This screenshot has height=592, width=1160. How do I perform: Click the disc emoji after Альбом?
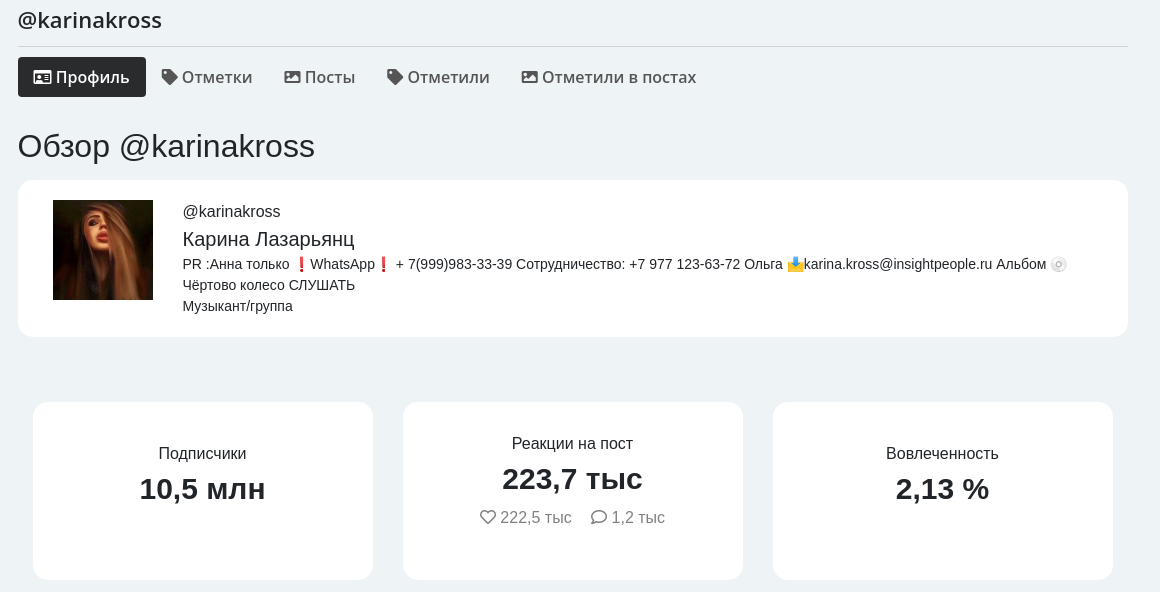[x=1059, y=264]
